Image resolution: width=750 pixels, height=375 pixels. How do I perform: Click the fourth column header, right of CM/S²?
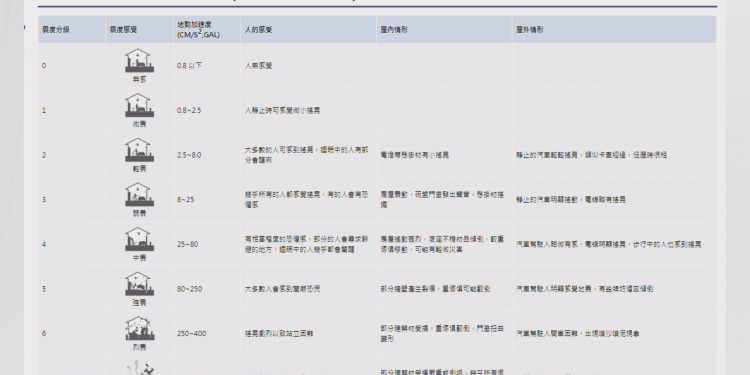[x=258, y=30]
